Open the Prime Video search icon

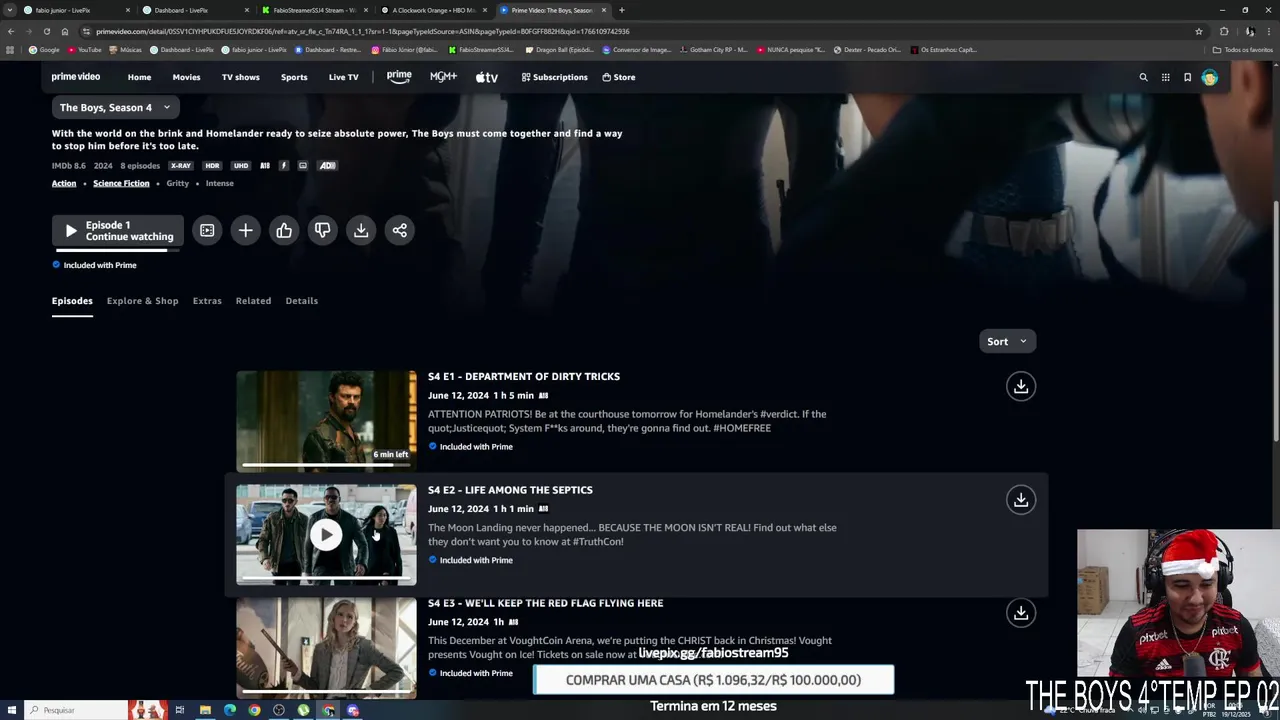1143,77
